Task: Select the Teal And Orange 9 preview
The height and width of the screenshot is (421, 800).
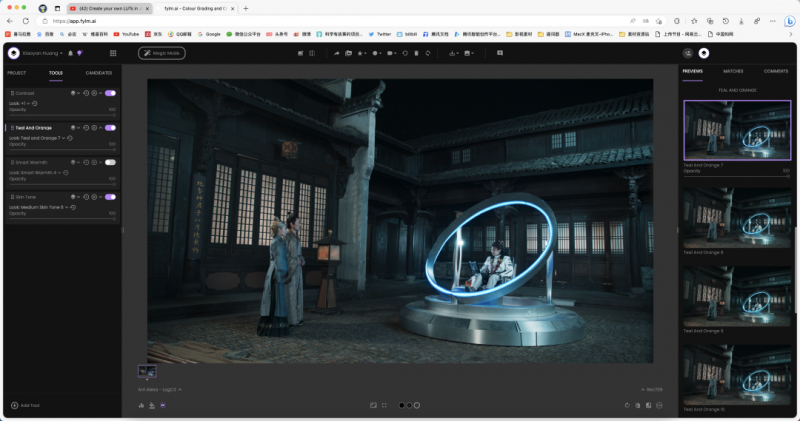Action: pos(737,296)
